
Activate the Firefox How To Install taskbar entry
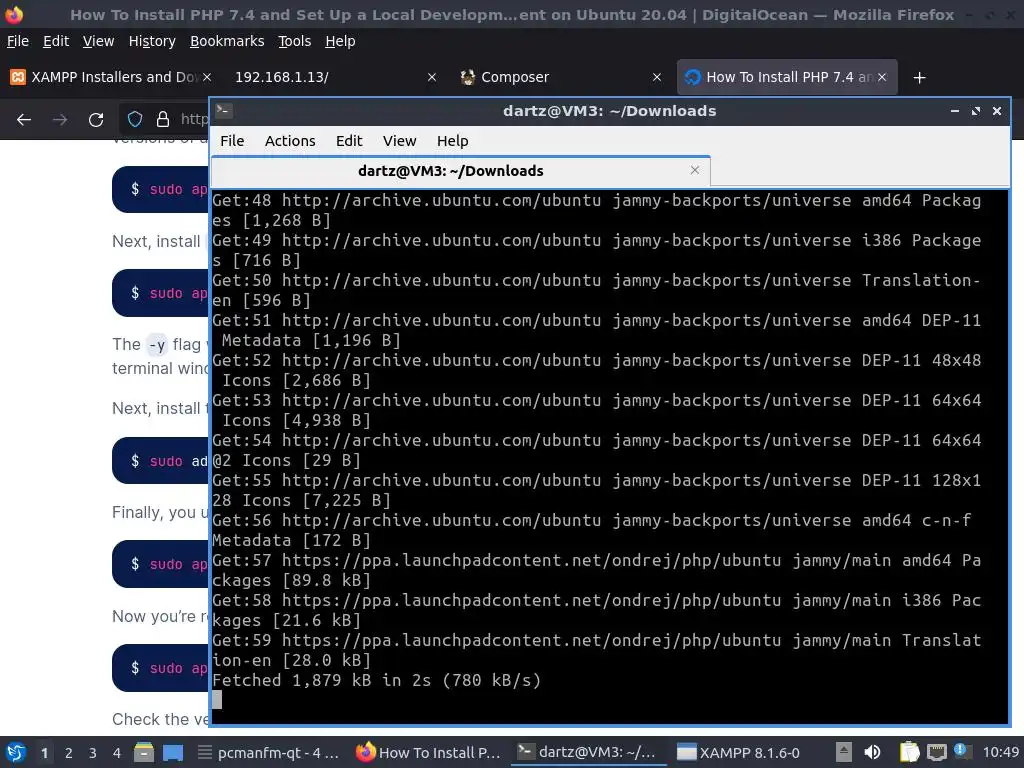point(429,753)
